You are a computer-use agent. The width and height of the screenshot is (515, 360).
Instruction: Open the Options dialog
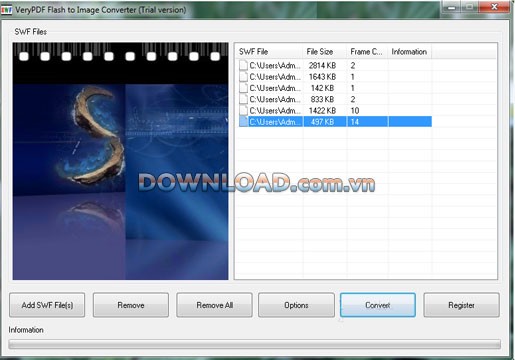tap(296, 305)
